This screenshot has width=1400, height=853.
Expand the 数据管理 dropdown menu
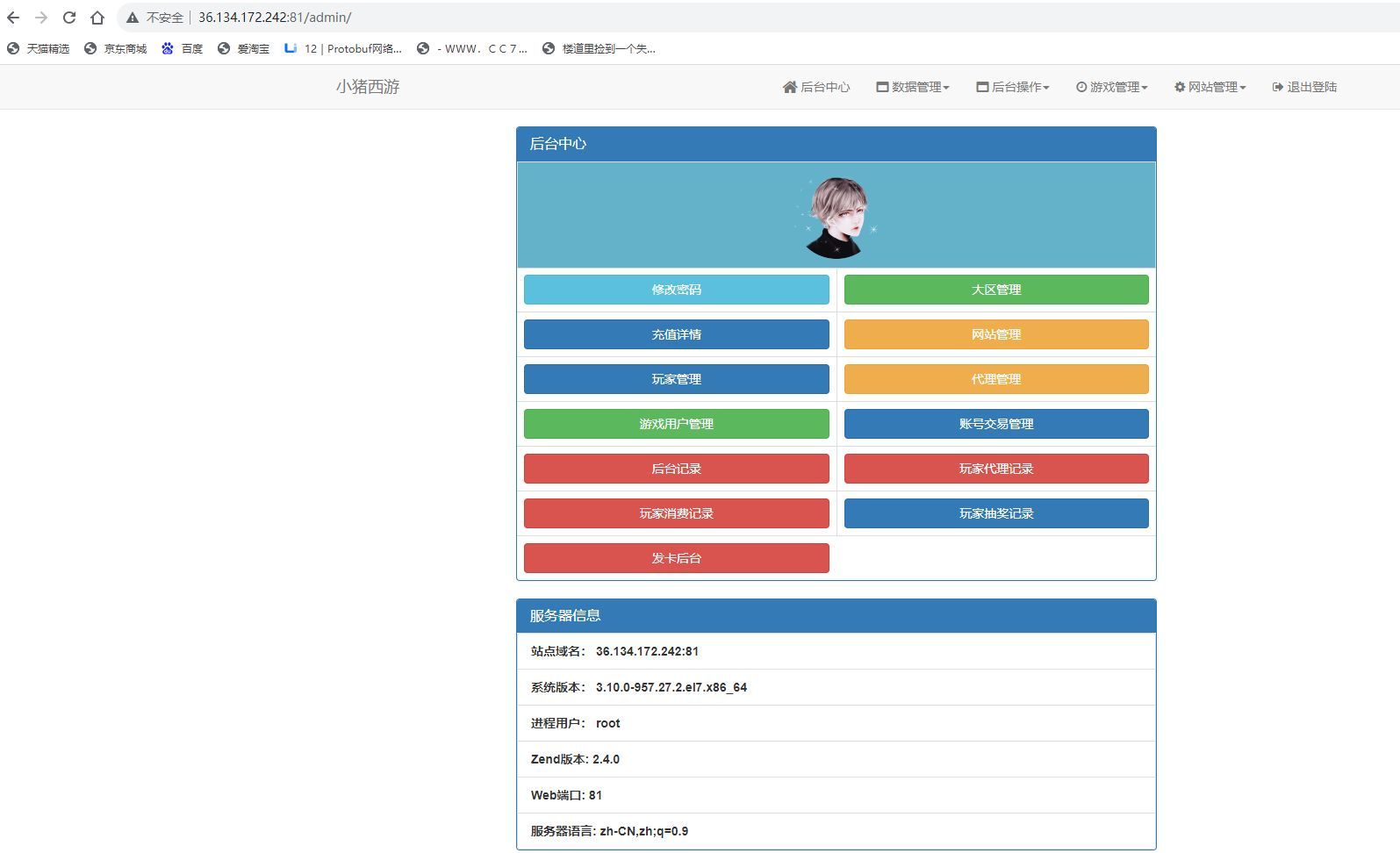click(913, 87)
